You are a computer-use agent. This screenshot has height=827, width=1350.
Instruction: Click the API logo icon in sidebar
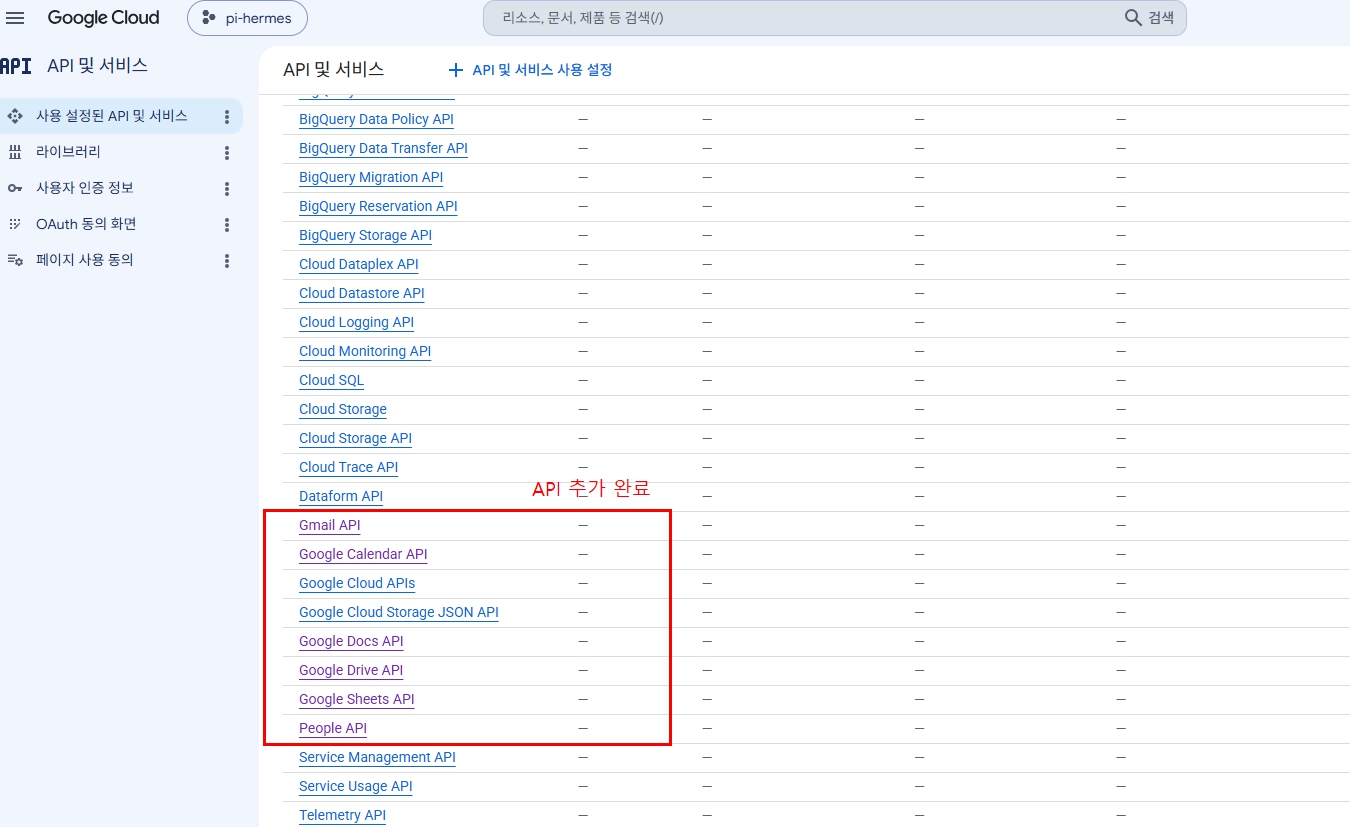[16, 66]
